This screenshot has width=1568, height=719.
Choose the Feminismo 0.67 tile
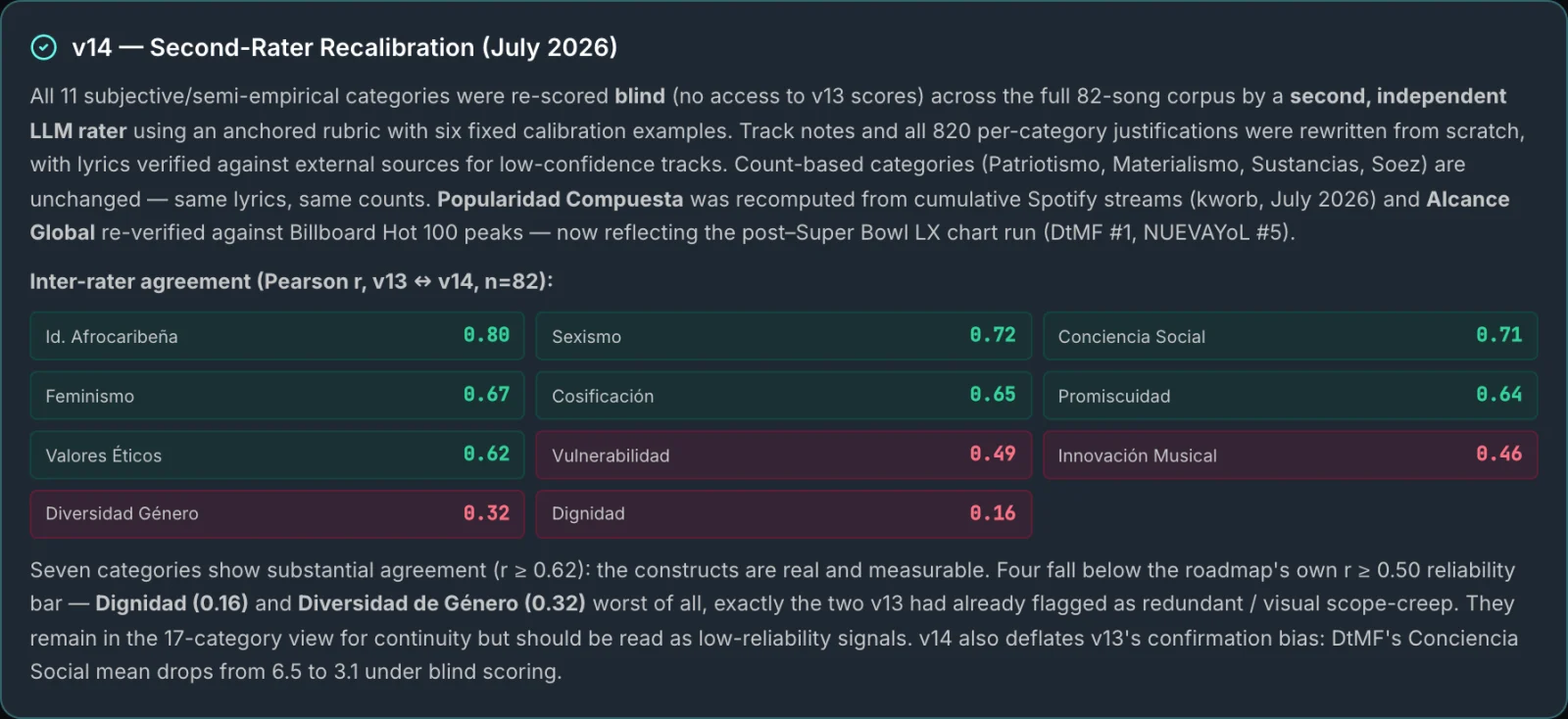click(277, 396)
